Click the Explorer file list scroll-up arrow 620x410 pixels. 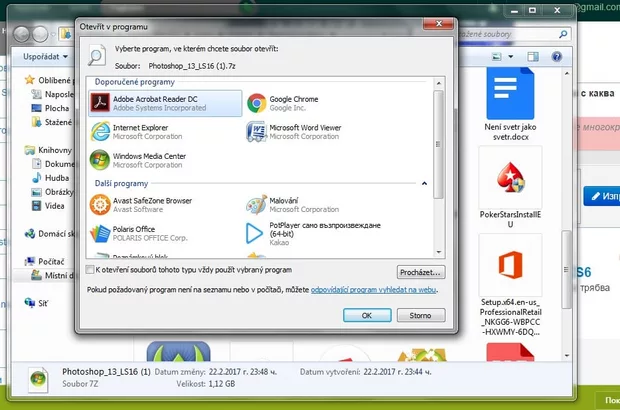[567, 74]
